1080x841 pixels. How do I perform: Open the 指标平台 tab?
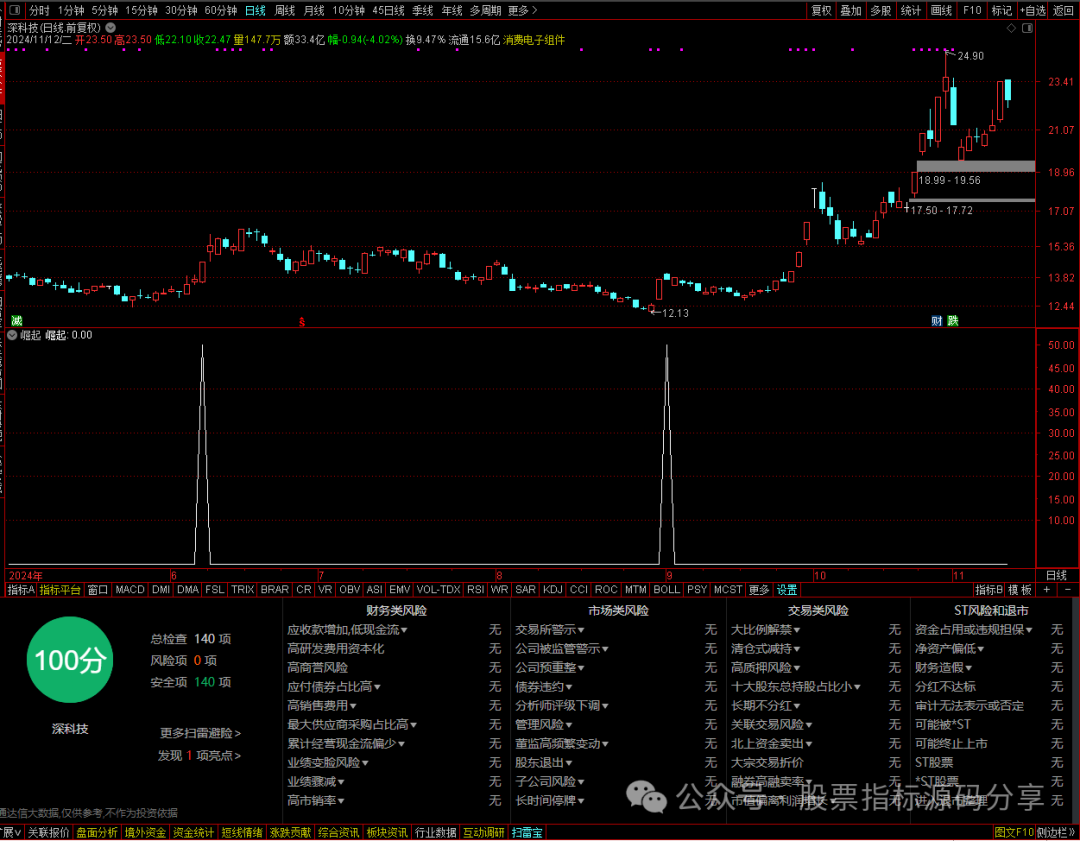coord(60,590)
